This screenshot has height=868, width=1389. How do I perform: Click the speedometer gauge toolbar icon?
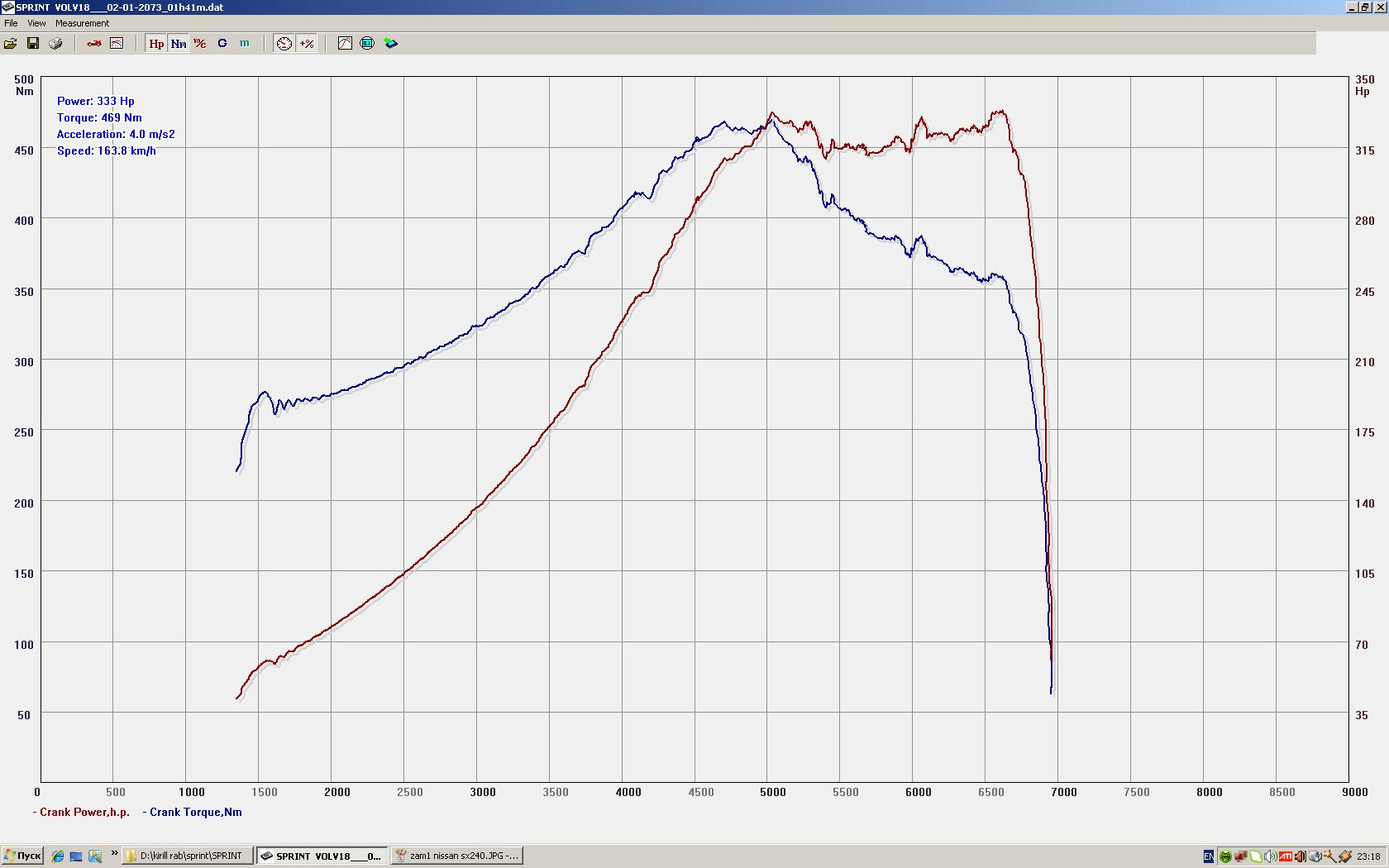pos(284,43)
